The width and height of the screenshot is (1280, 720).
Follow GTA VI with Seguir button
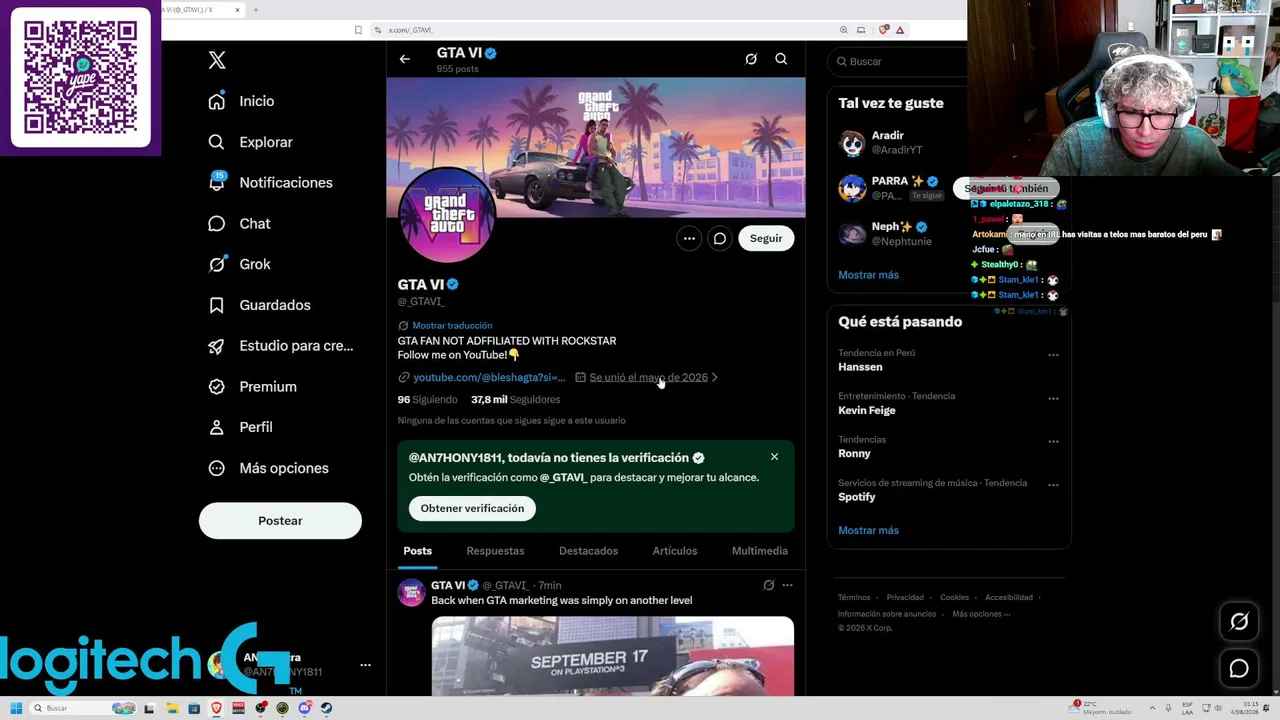766,238
